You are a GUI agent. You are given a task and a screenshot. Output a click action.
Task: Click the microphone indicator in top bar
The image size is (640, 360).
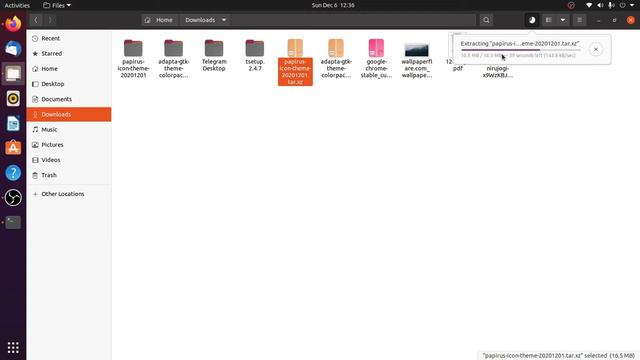coord(611,5)
